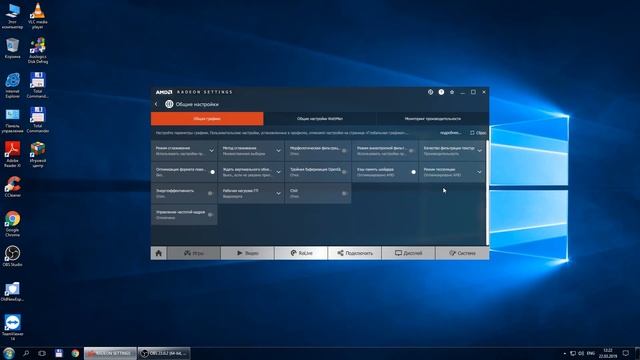This screenshot has width=640, height=360.
Task: Click the ENG language indicator
Action: 591,353
